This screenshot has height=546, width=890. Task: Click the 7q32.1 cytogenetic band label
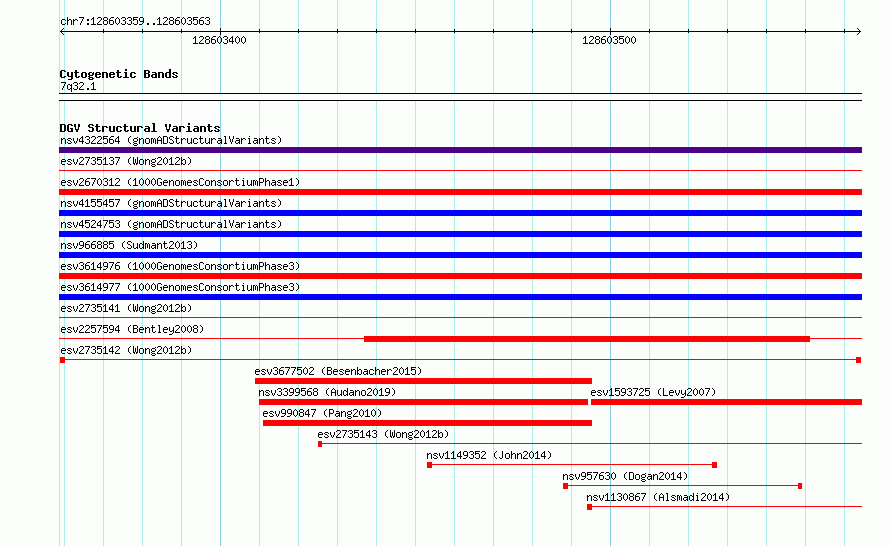pyautogui.click(x=78, y=86)
